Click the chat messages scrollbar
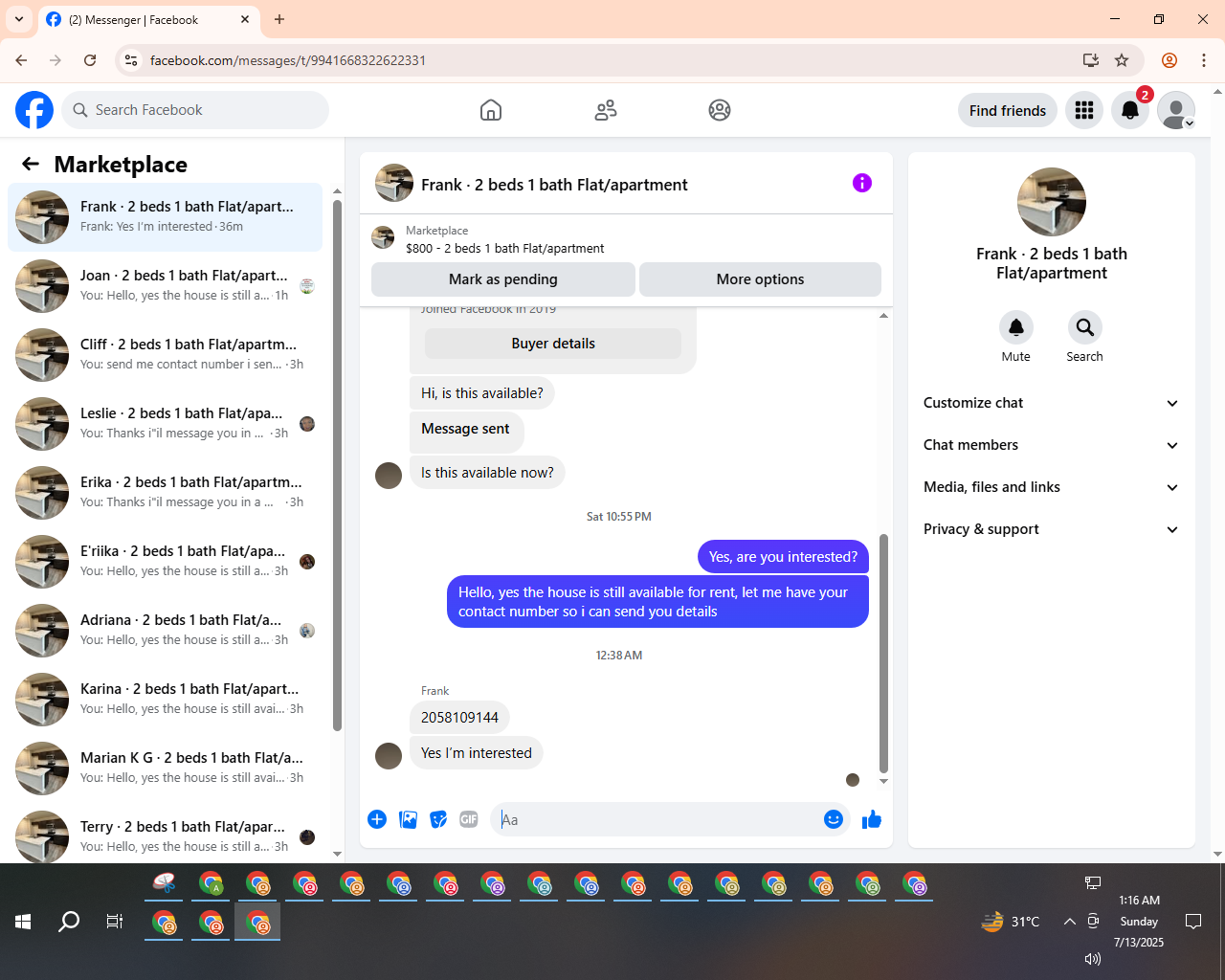1225x980 pixels. click(883, 654)
